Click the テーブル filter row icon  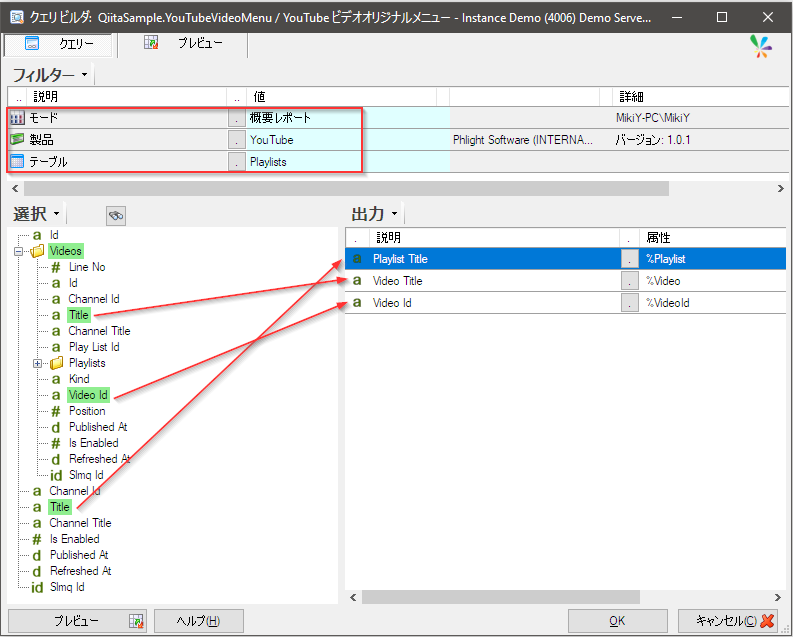tap(17, 161)
